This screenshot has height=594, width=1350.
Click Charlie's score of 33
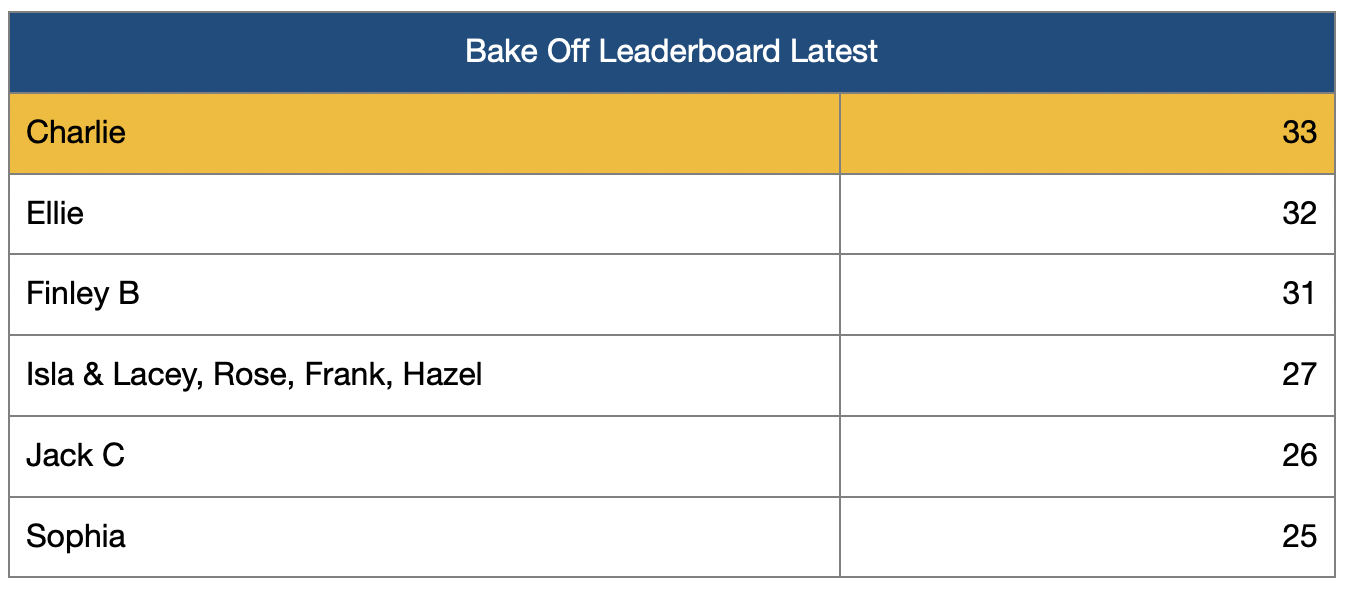tap(1299, 133)
